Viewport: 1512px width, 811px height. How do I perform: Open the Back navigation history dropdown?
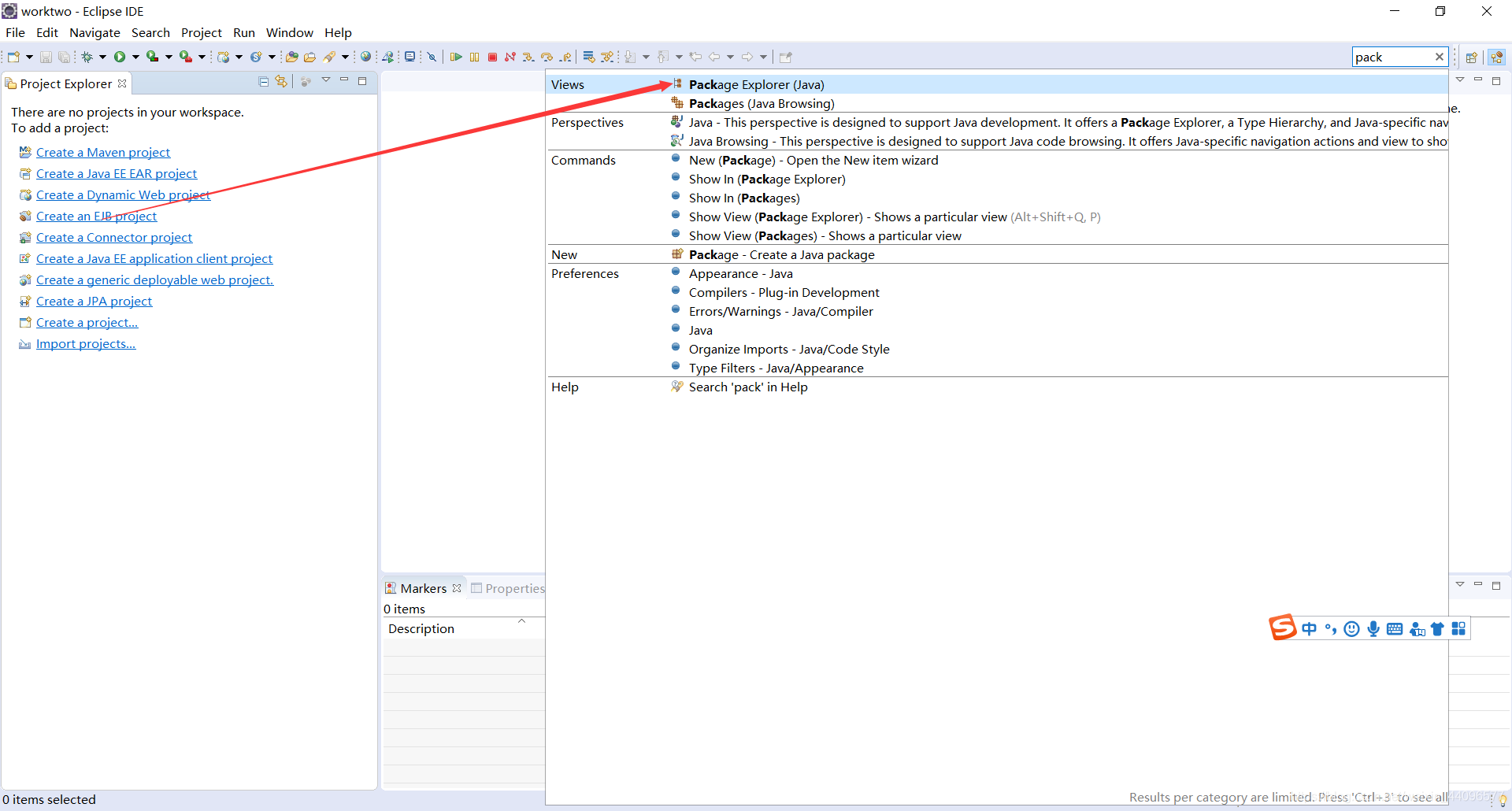pyautogui.click(x=730, y=57)
